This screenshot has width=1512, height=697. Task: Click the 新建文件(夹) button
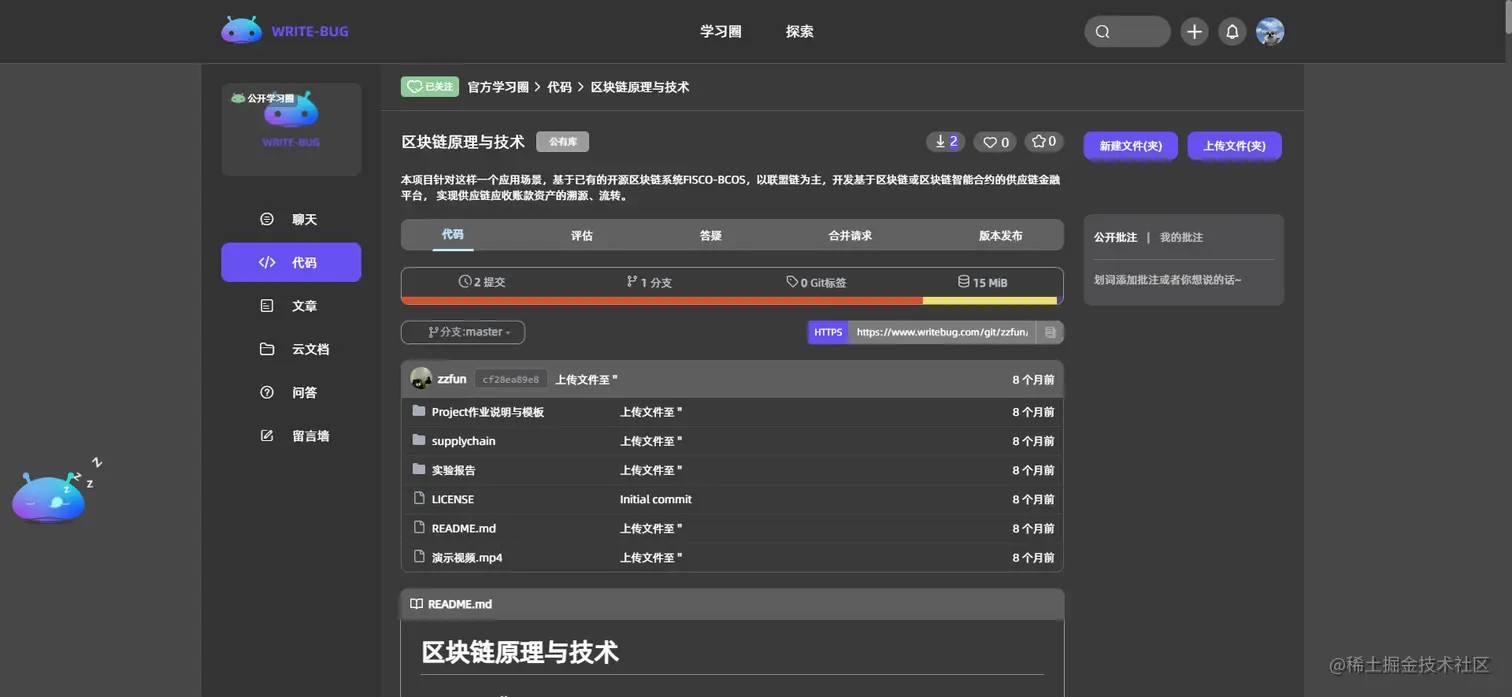pos(1131,146)
